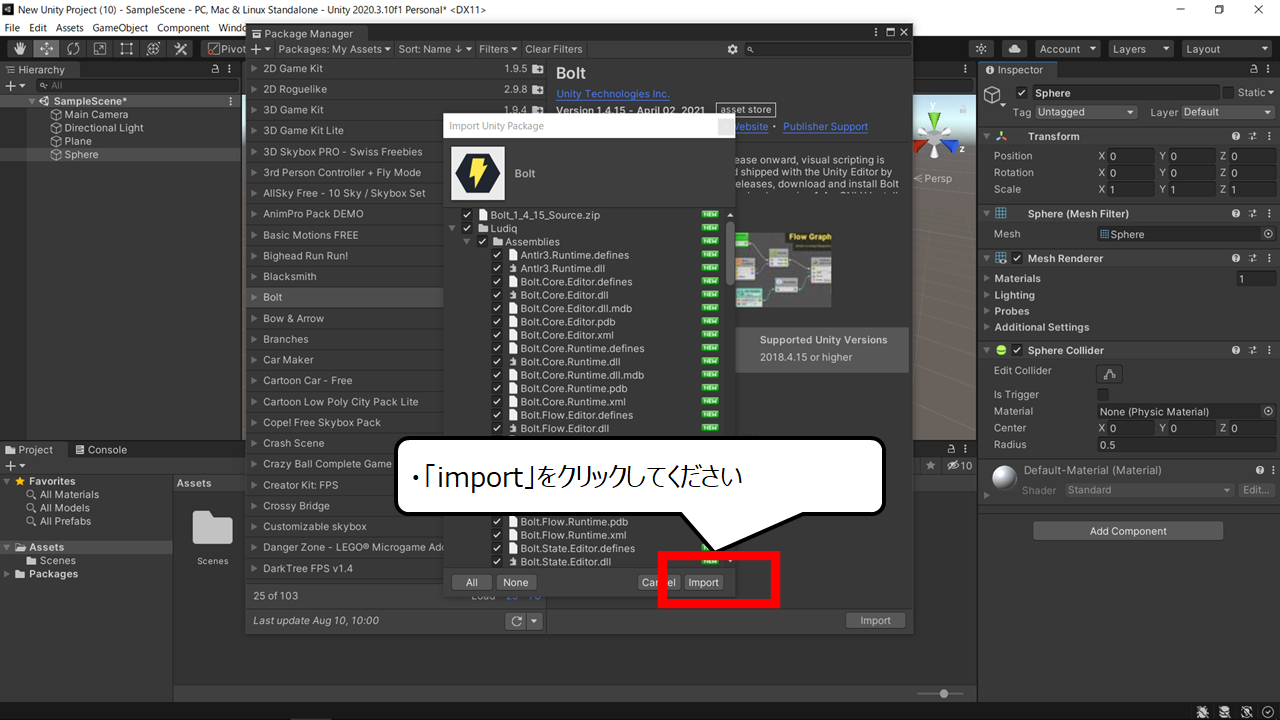The image size is (1280, 720).
Task: Switch to the Console tab
Action: pos(100,450)
